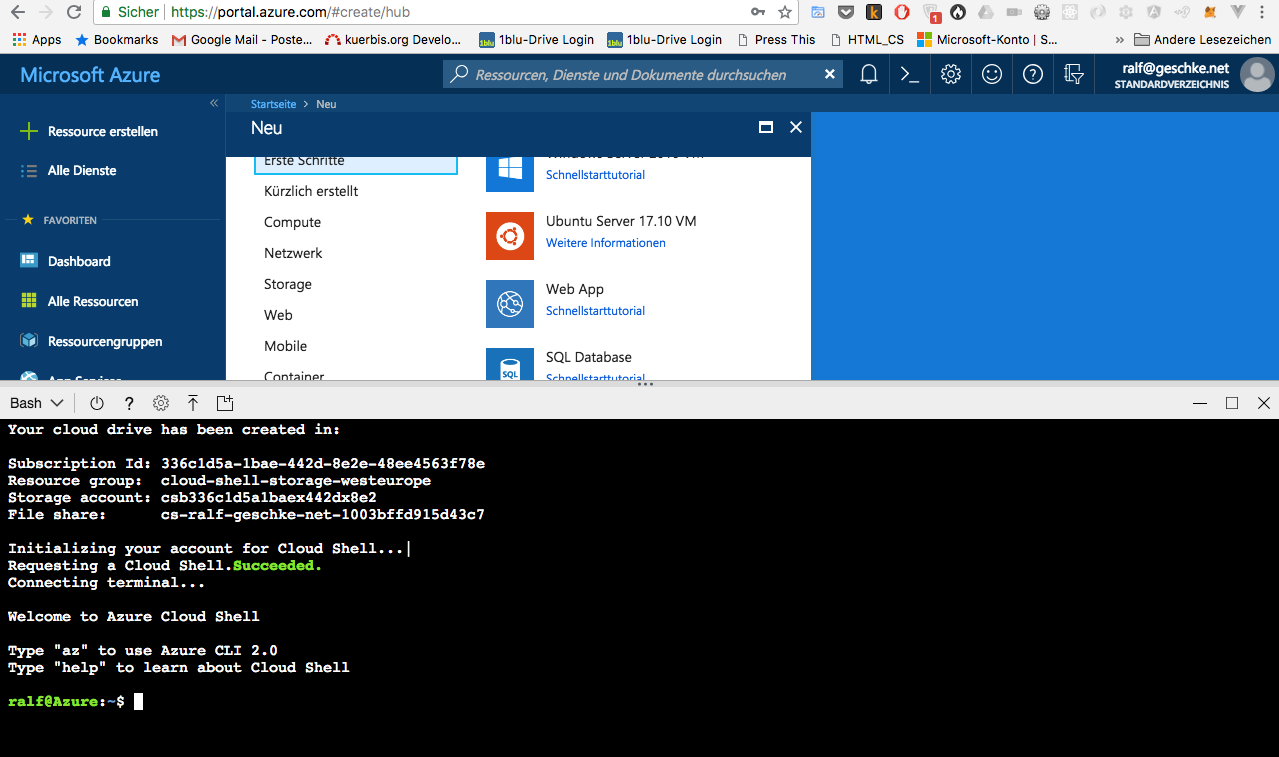Select SQL Database offering
This screenshot has width=1279, height=757.
[x=589, y=357]
